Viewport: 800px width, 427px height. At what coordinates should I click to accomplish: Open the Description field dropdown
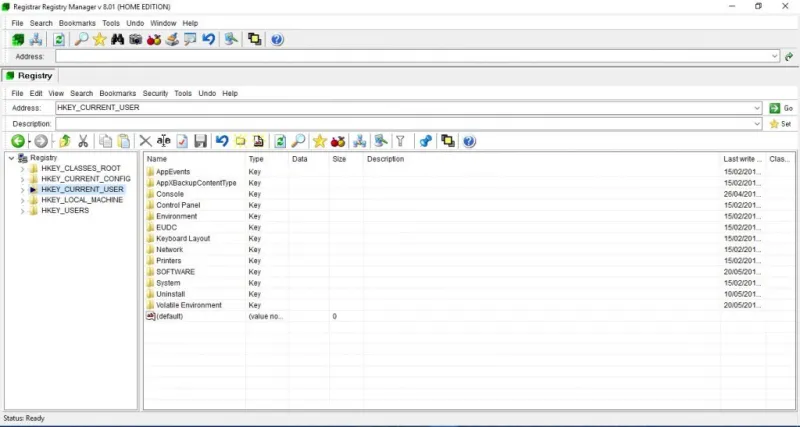757,124
